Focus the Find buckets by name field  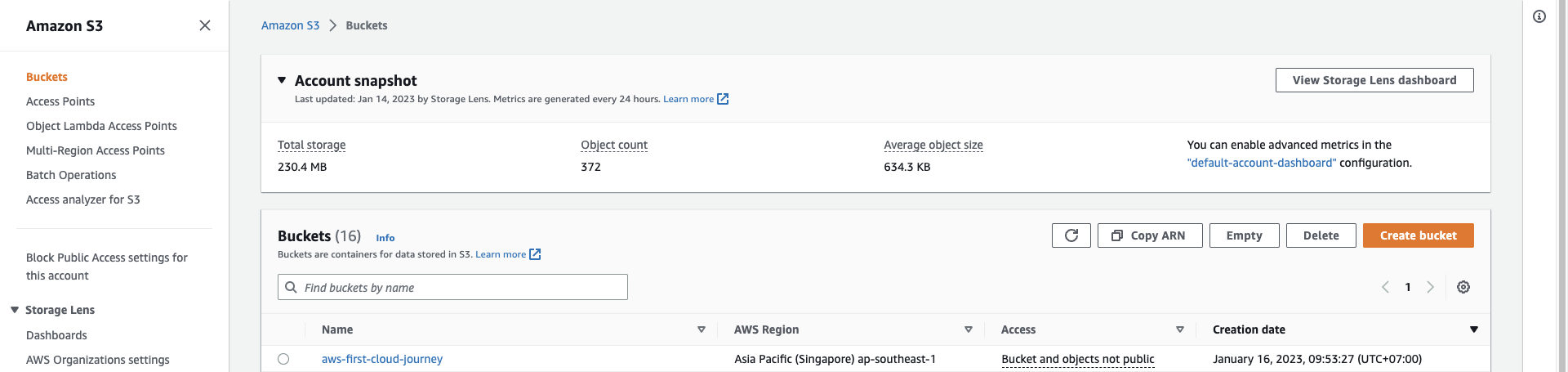pos(452,287)
